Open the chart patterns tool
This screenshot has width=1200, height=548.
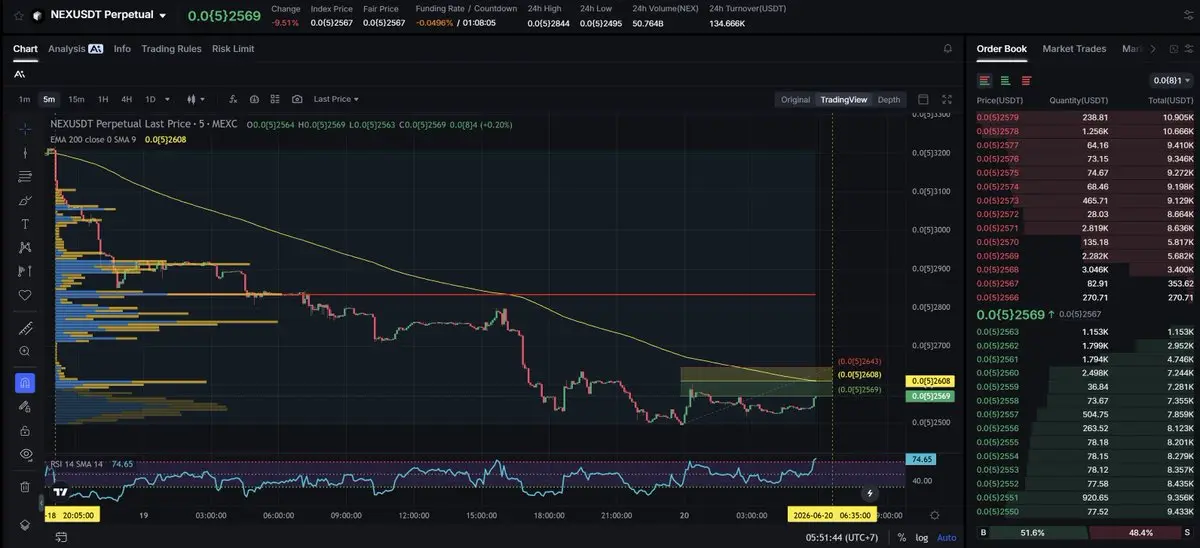[x=25, y=247]
